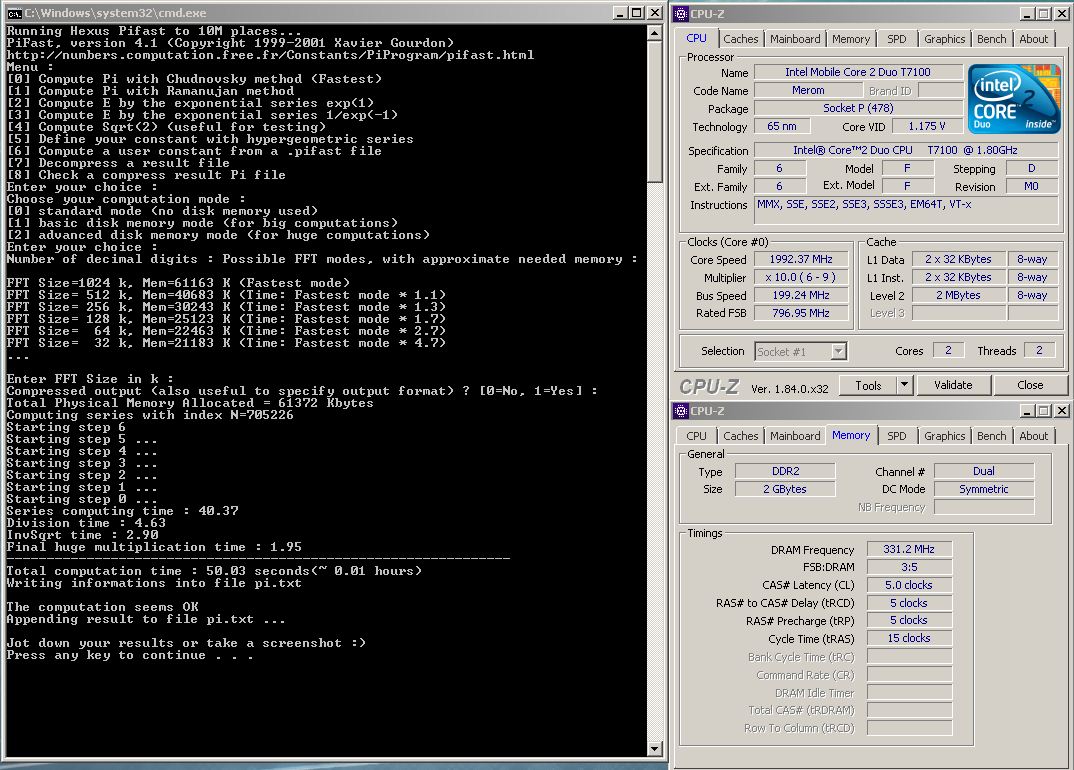
Task: Click the Cores count field
Action: (948, 351)
